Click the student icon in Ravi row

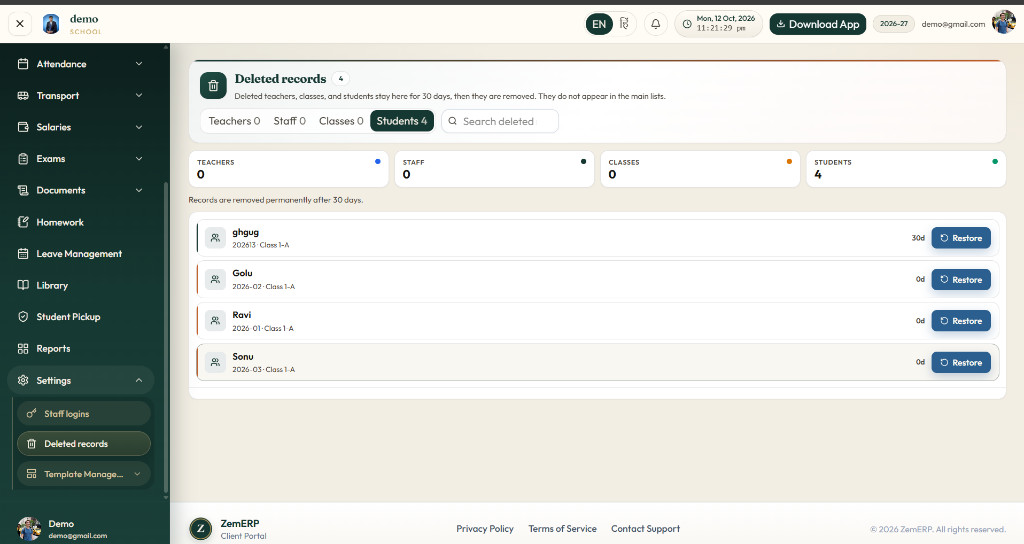[x=215, y=321]
